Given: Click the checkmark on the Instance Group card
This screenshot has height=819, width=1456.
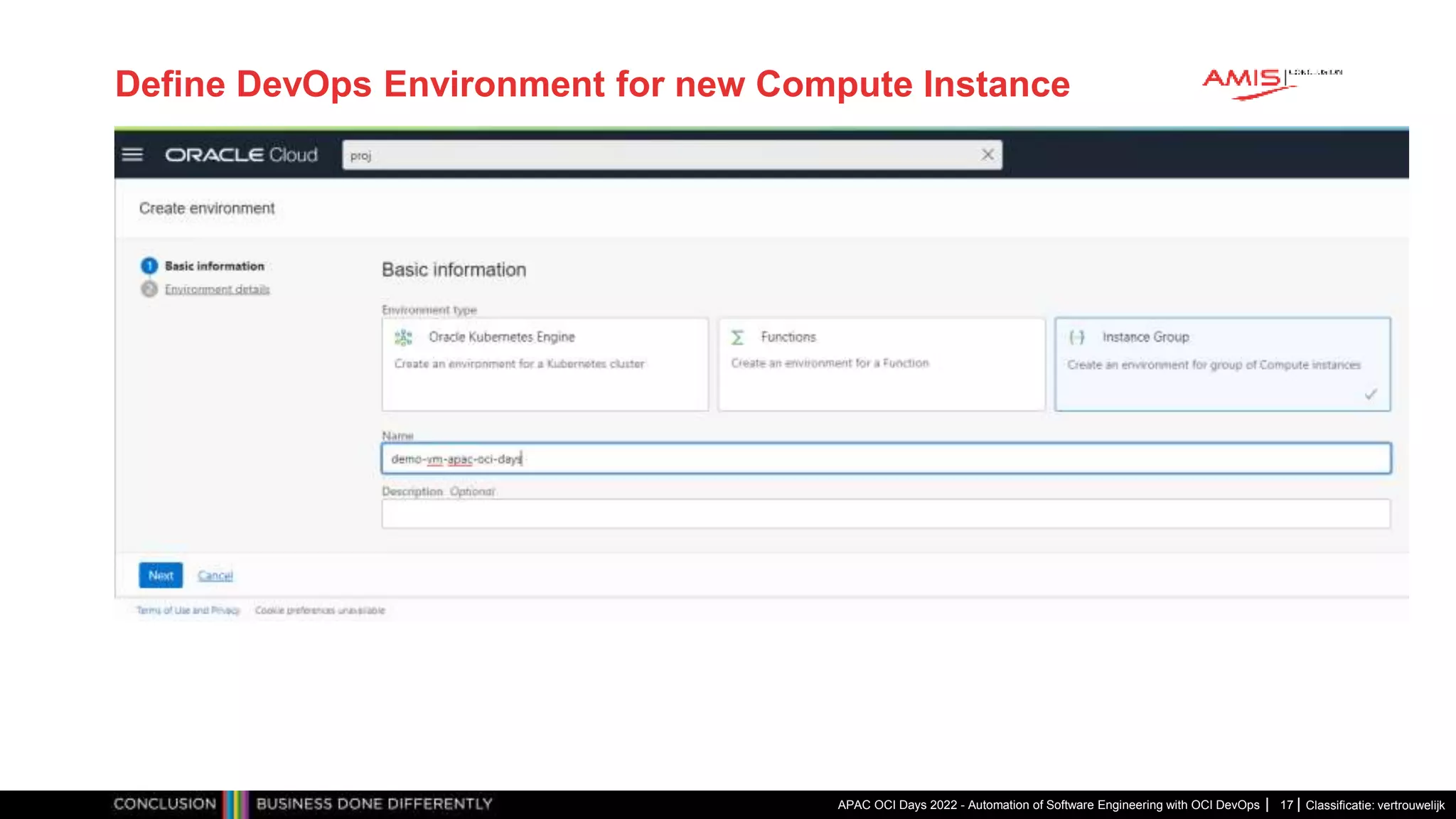Looking at the screenshot, I should coord(1371,394).
